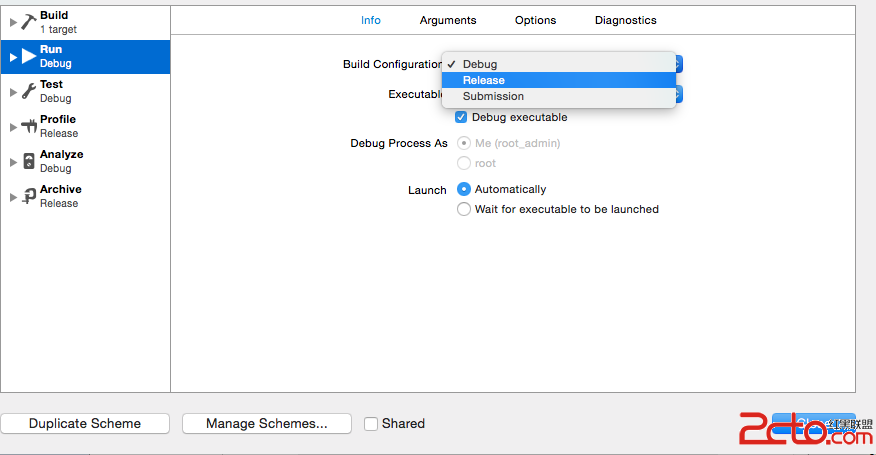This screenshot has height=455, width=876.
Task: Select Automatically launch radio button
Action: [464, 189]
